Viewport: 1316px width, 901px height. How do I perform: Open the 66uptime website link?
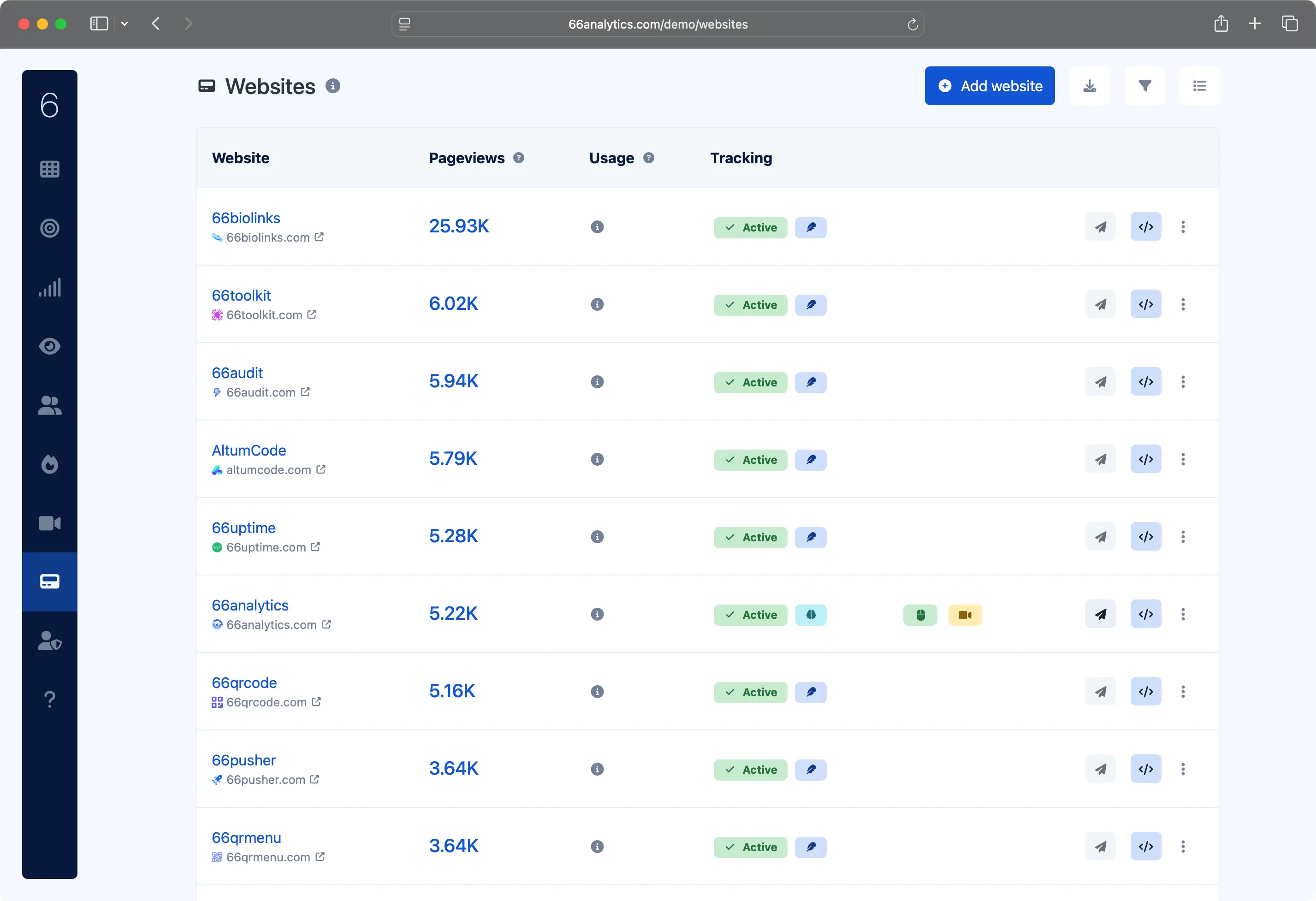coord(243,528)
